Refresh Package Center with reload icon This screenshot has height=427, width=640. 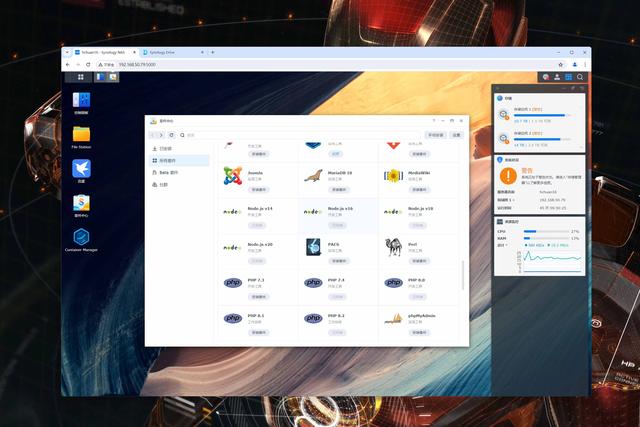click(171, 135)
